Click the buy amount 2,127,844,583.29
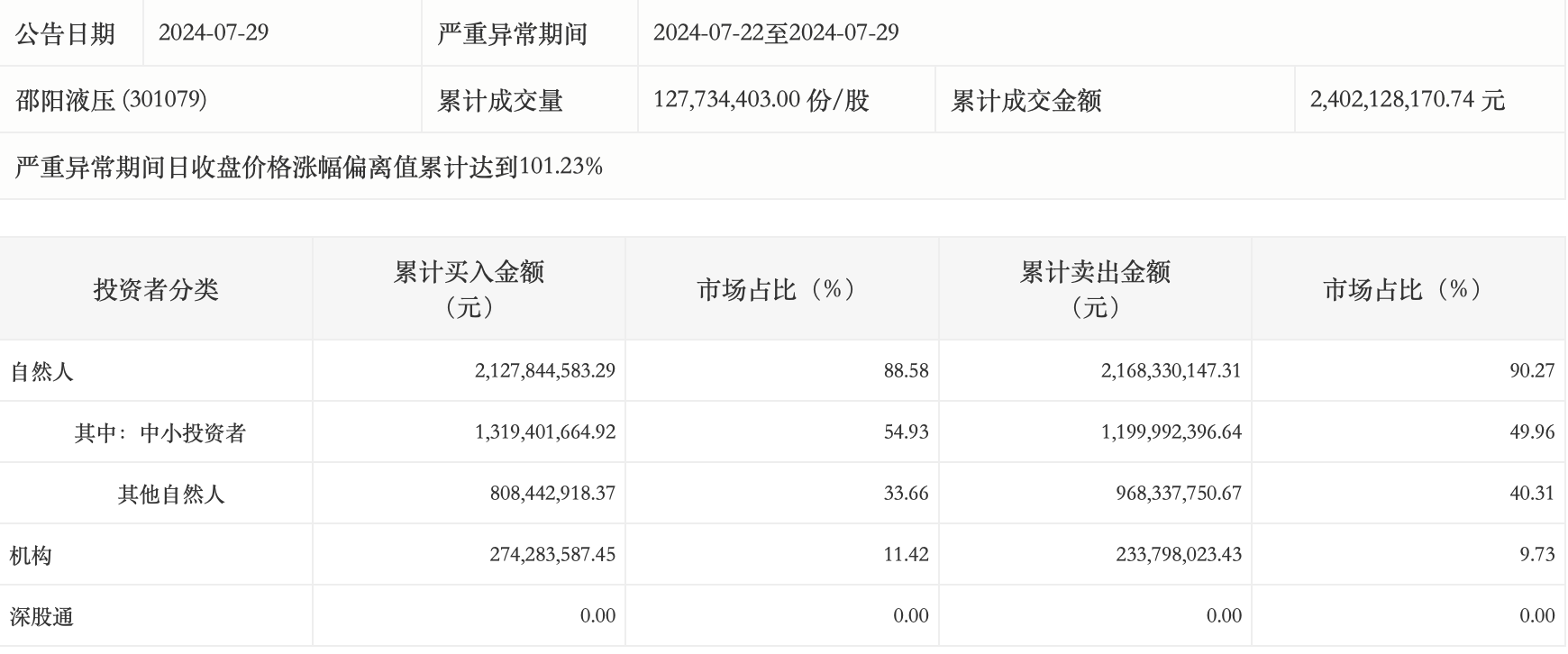 coord(545,370)
